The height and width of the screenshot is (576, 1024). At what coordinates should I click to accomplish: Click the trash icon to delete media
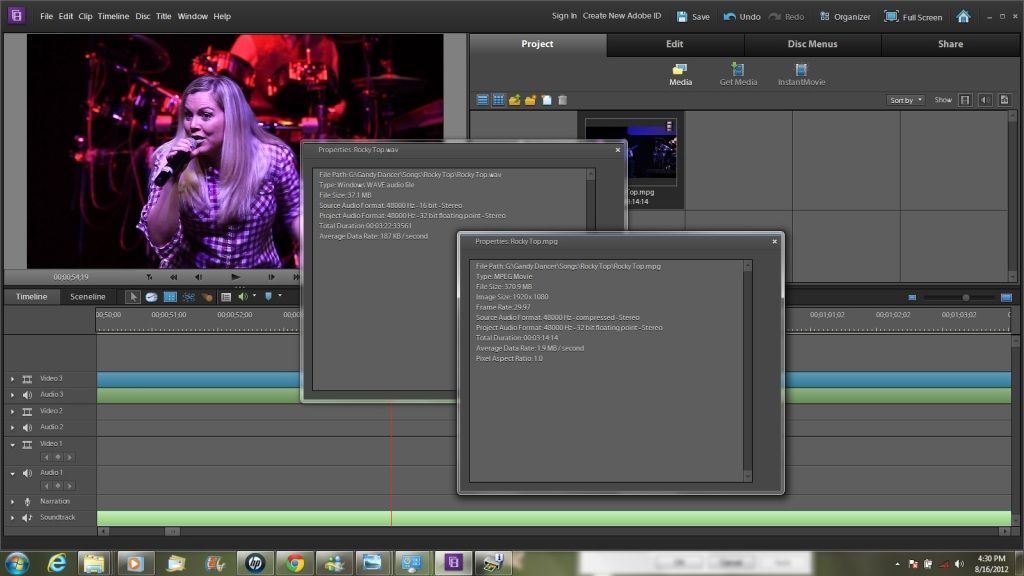562,100
